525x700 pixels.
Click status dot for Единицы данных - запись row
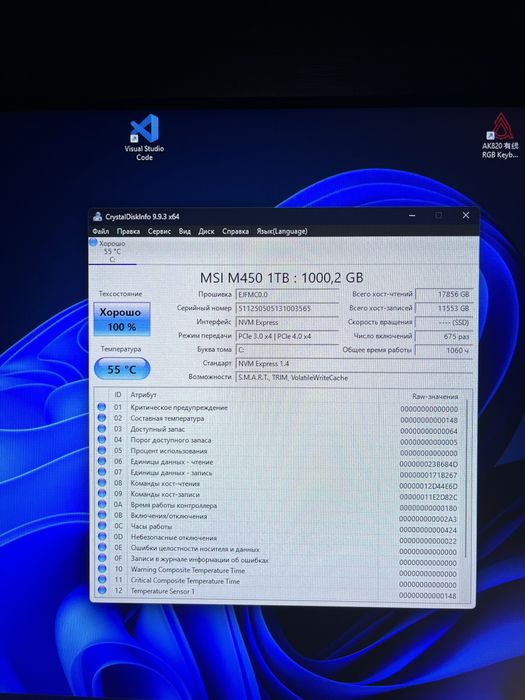tap(102, 472)
